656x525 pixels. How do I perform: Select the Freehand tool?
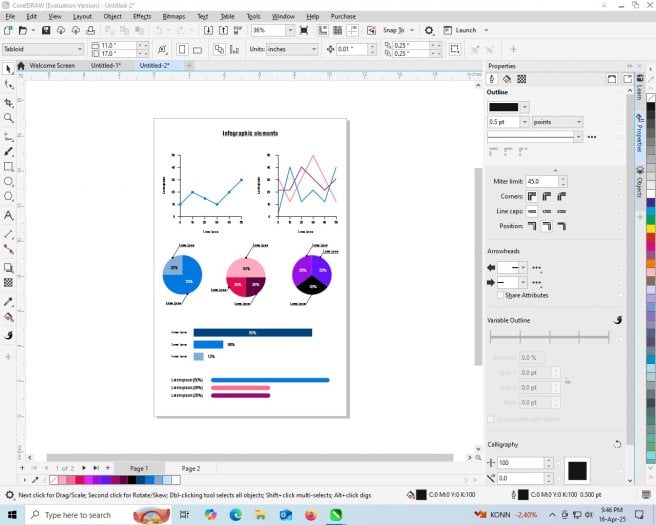[8, 136]
